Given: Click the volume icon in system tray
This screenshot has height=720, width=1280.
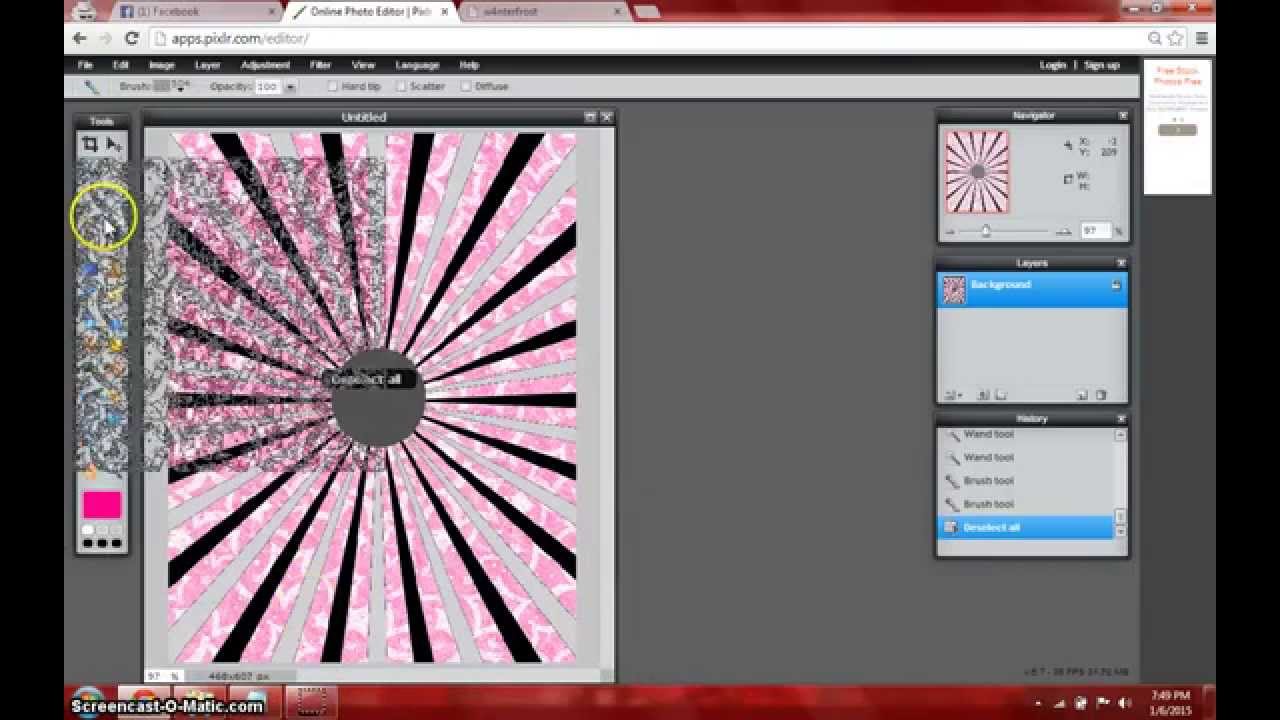Looking at the screenshot, I should [1124, 702].
